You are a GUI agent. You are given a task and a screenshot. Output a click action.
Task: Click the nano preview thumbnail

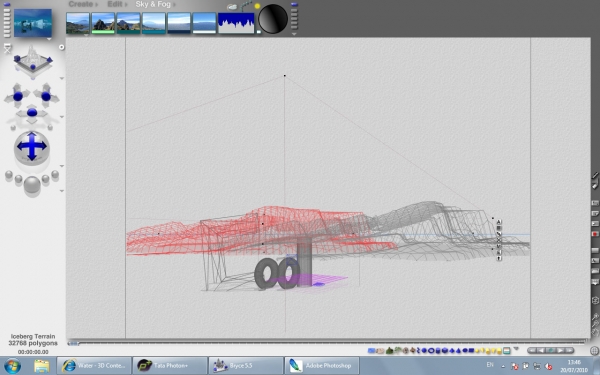pyautogui.click(x=33, y=23)
